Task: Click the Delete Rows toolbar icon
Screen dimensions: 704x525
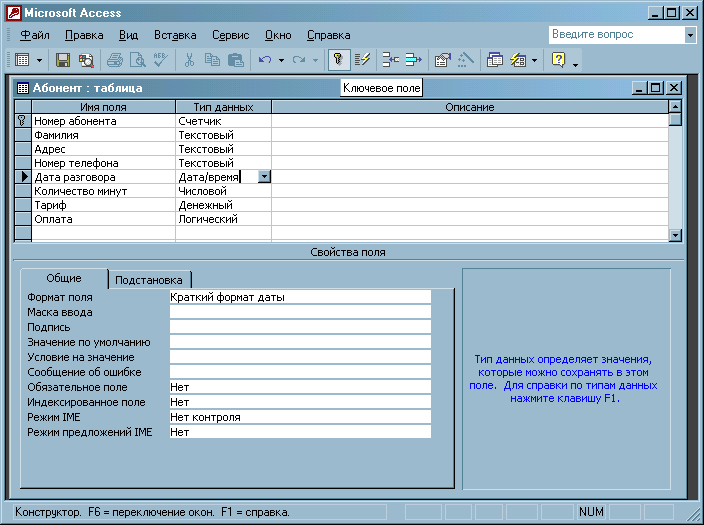Action: tap(412, 60)
